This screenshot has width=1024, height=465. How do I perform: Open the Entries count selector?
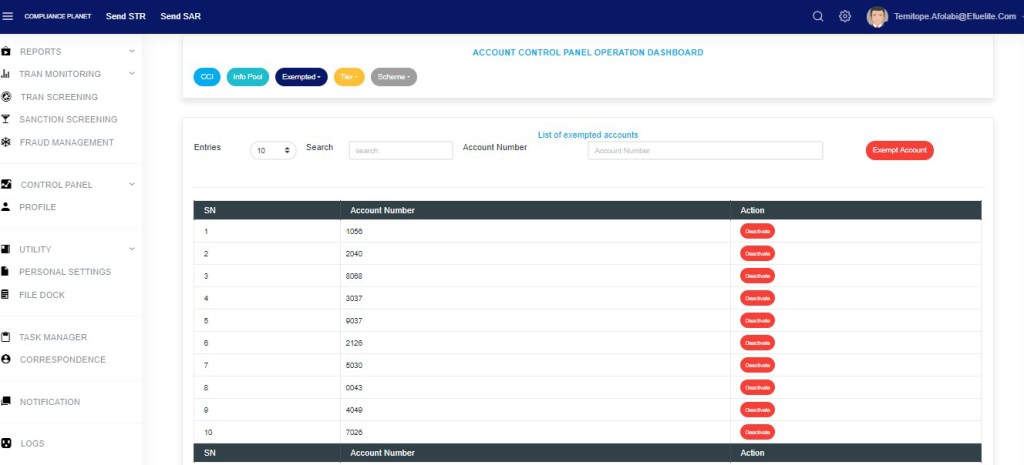coord(273,150)
